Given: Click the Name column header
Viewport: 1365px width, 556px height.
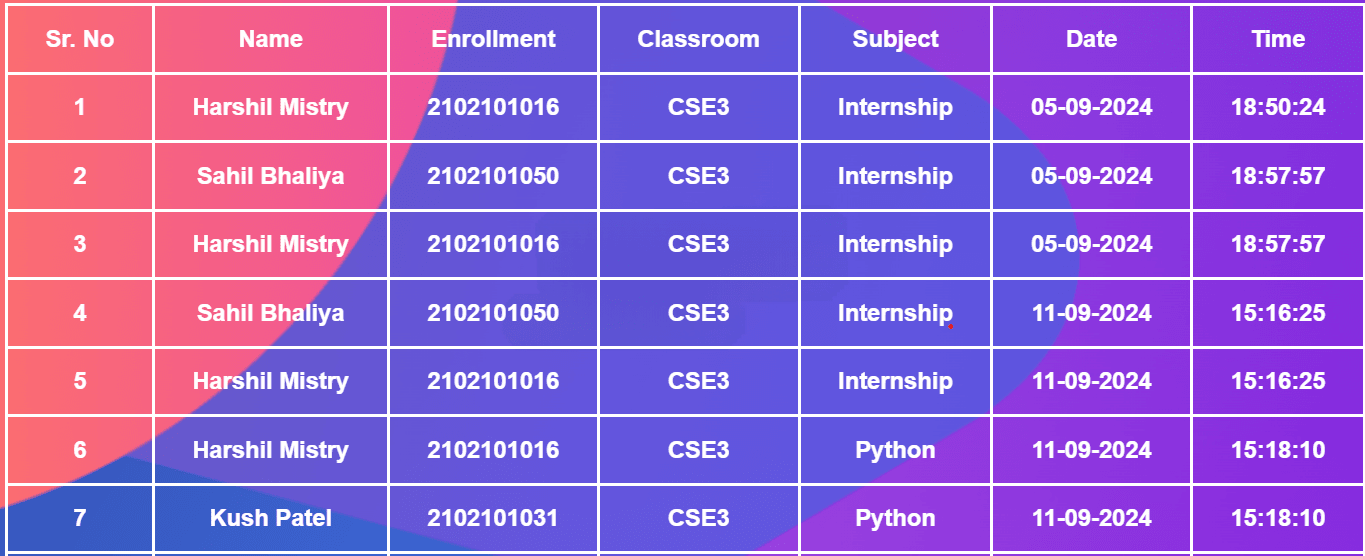Looking at the screenshot, I should click(271, 39).
